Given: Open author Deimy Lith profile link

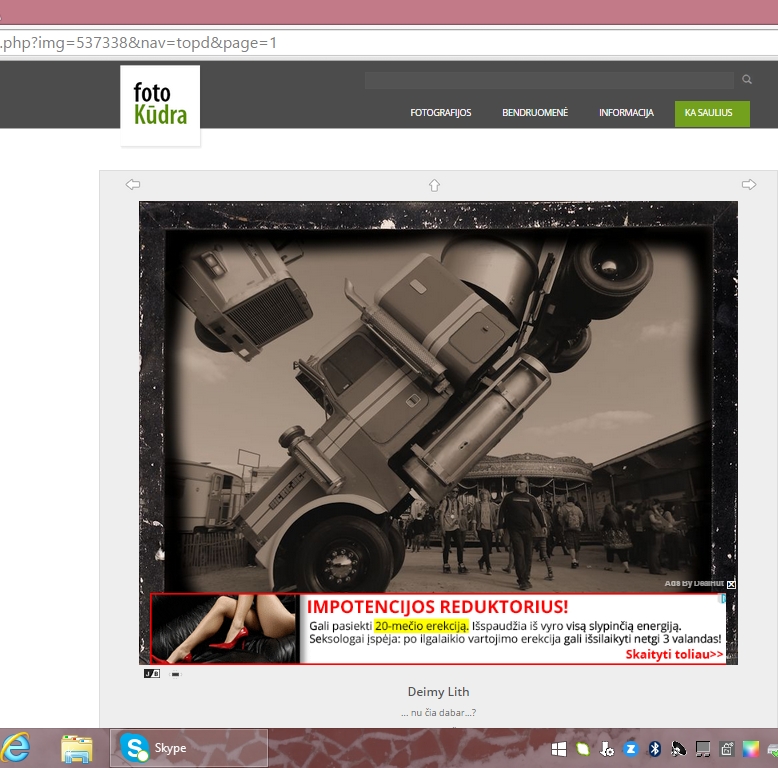Looking at the screenshot, I should pos(438,692).
